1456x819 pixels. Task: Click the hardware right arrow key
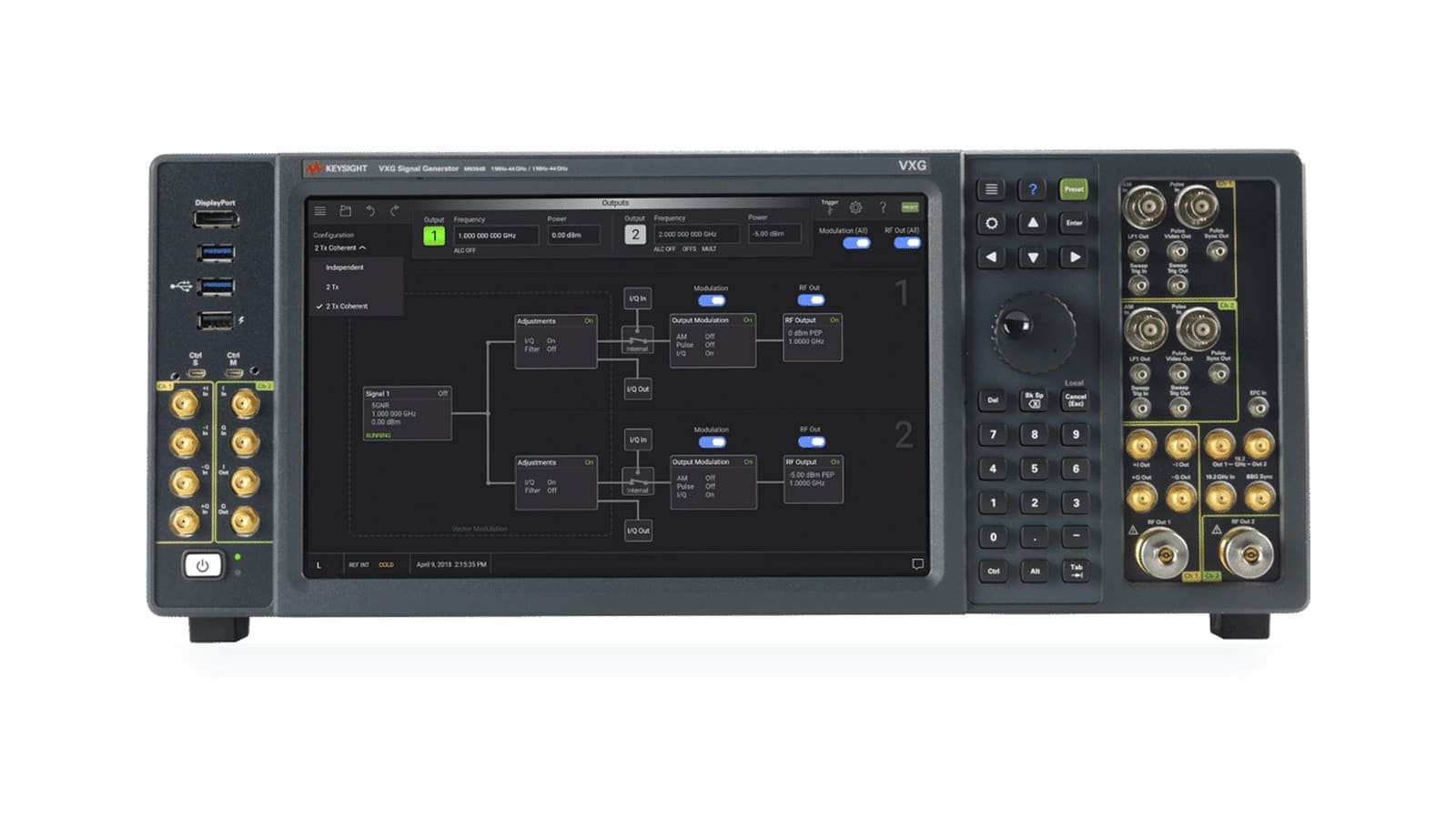(1075, 258)
